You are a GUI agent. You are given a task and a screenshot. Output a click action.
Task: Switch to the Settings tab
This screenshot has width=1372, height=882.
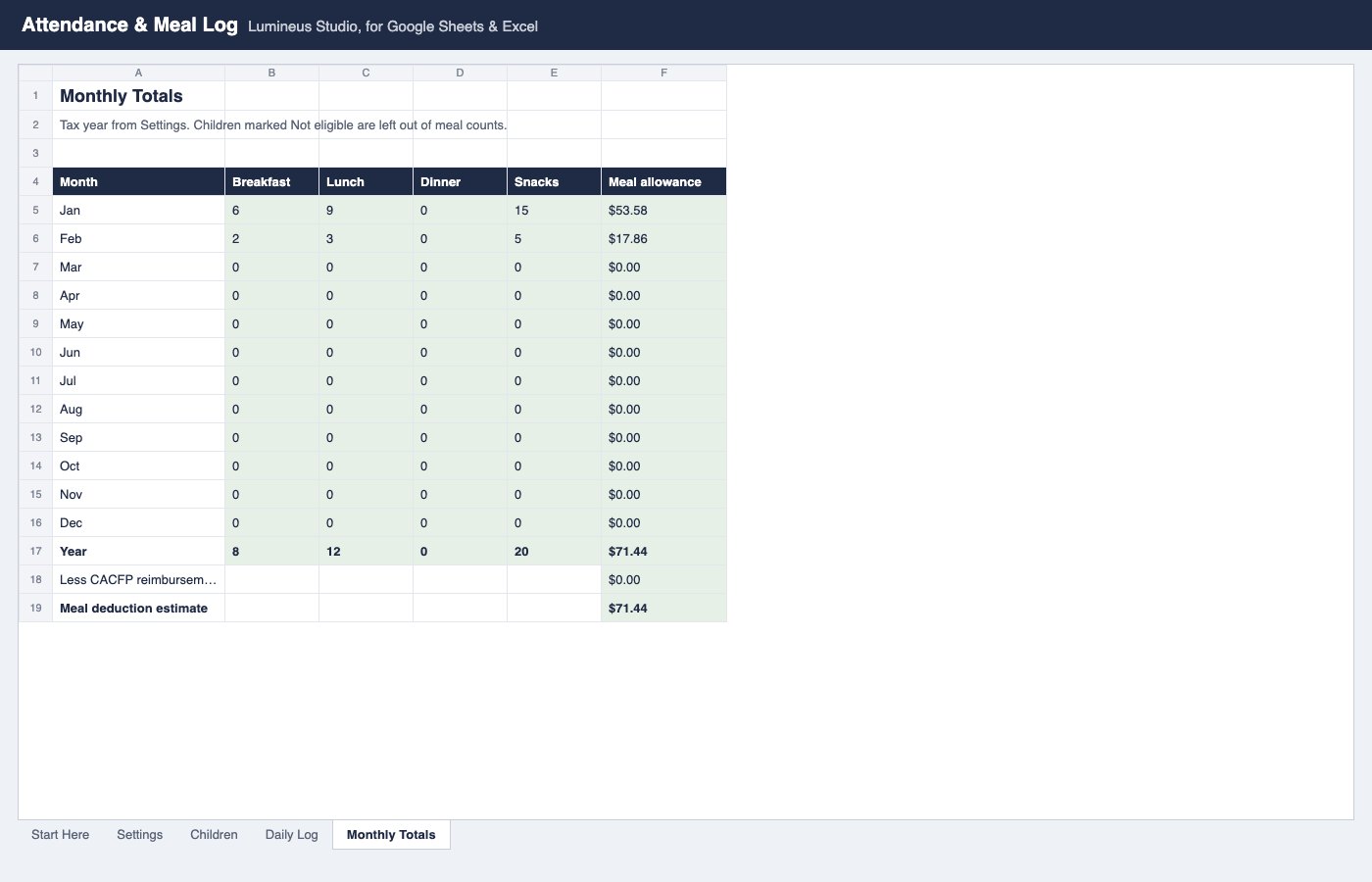click(x=139, y=835)
